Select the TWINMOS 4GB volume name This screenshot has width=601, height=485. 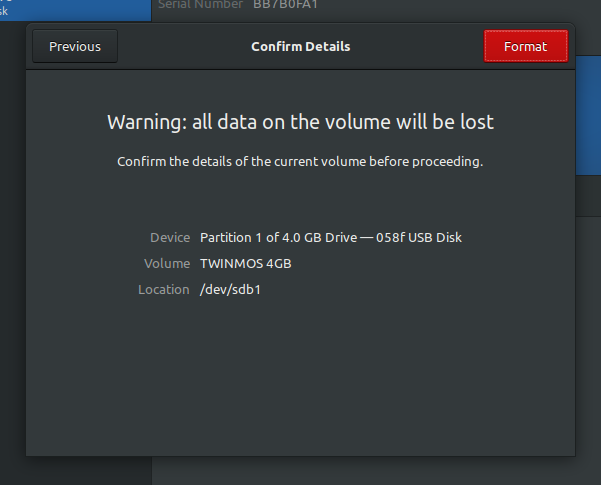tap(246, 263)
